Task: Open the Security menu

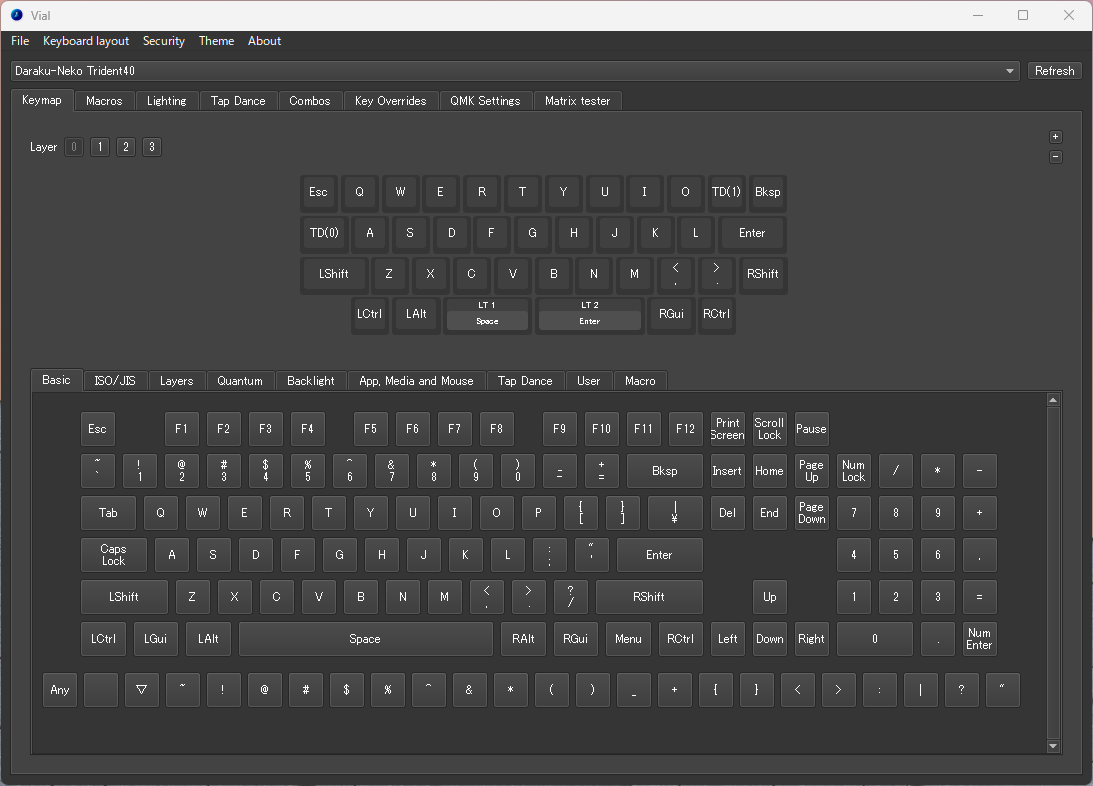Action: click(163, 41)
